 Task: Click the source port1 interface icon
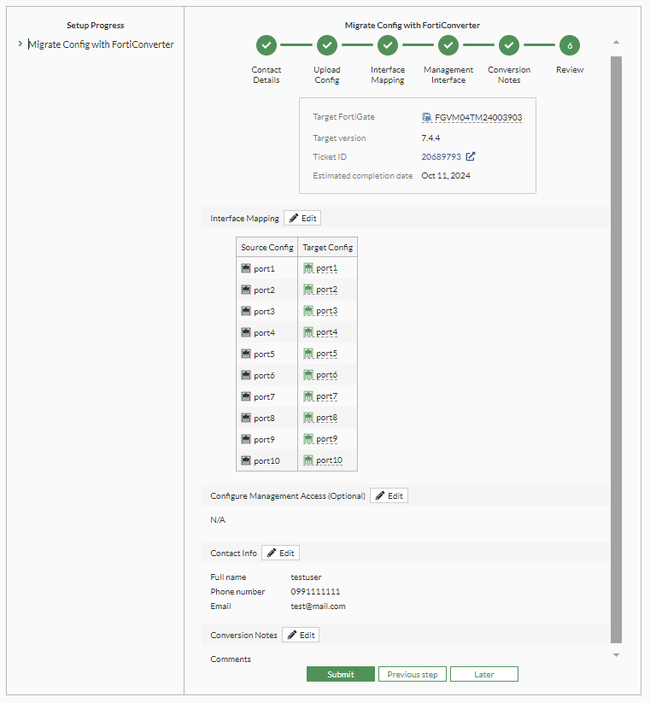pyautogui.click(x=246, y=269)
